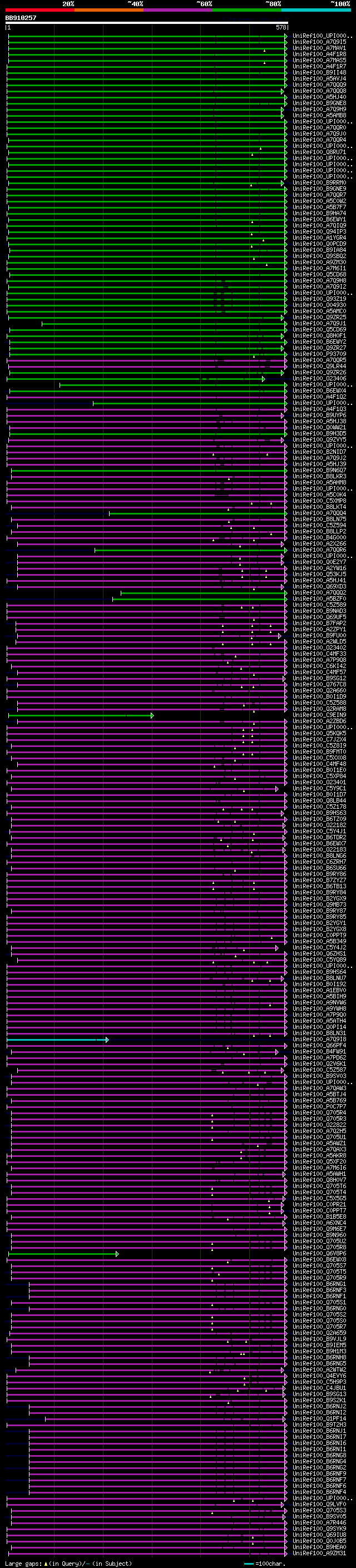The image size is (356, 1568).
Task: Click the label UniRef100_B9UYP6
Action: pyautogui.click(x=319, y=415)
